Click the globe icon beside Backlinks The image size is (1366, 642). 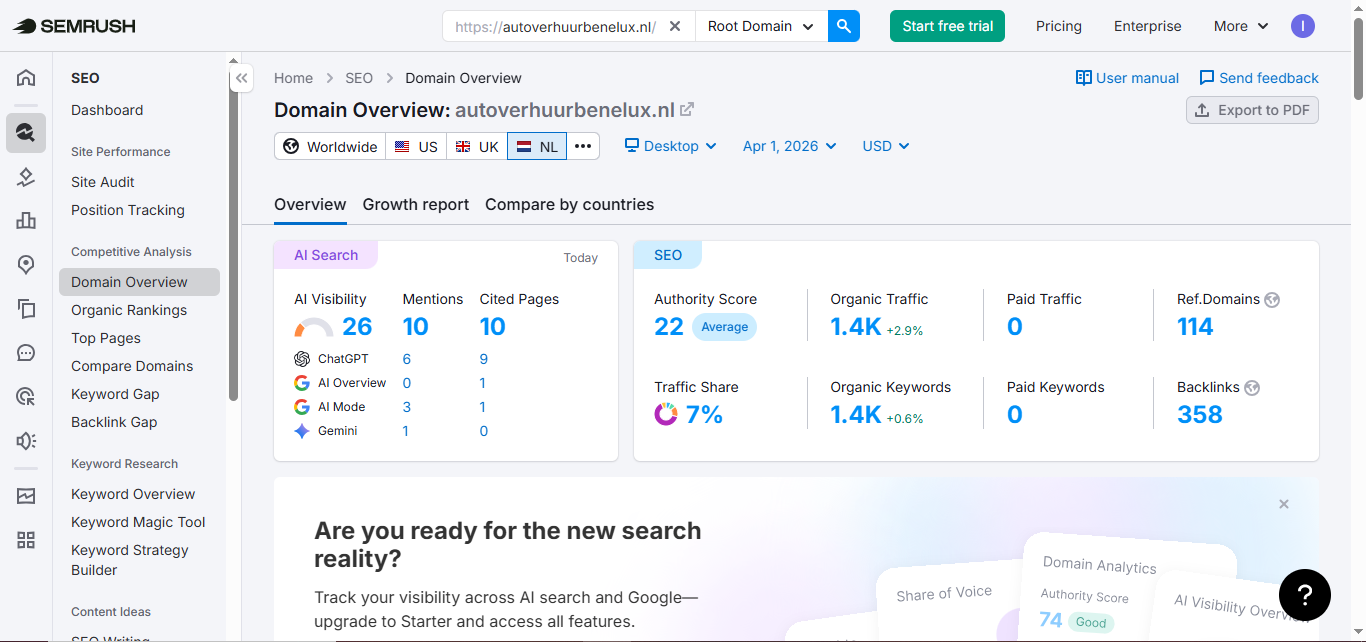coord(1252,387)
